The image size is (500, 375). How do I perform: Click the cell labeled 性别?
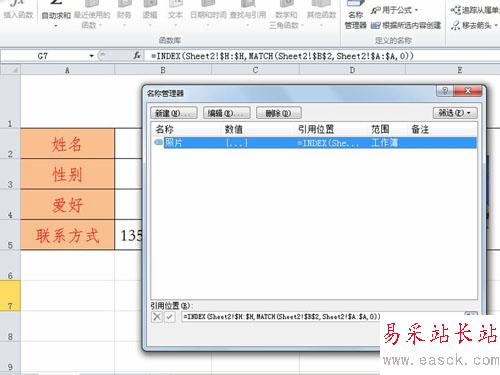(67, 174)
